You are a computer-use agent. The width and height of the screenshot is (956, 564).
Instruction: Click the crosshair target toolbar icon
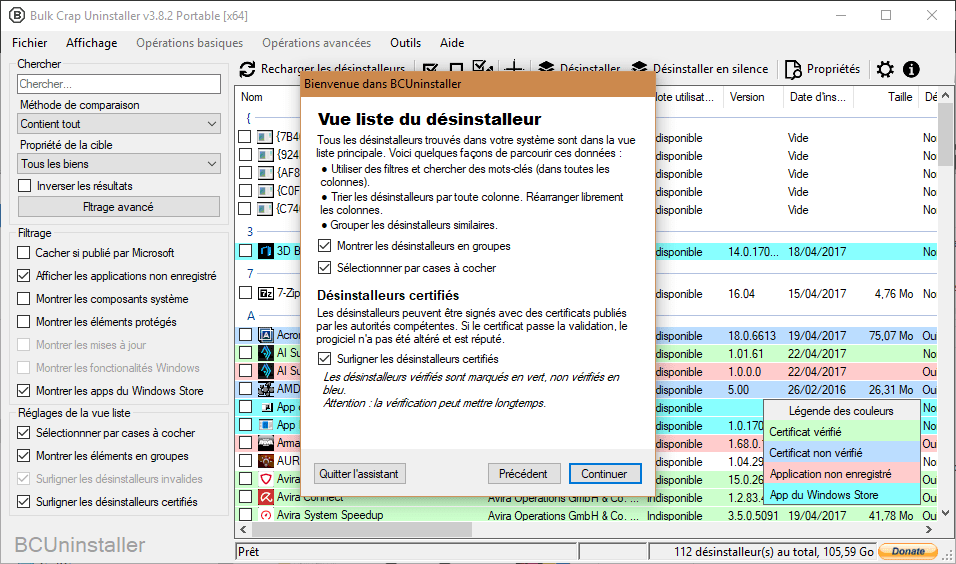[515, 68]
